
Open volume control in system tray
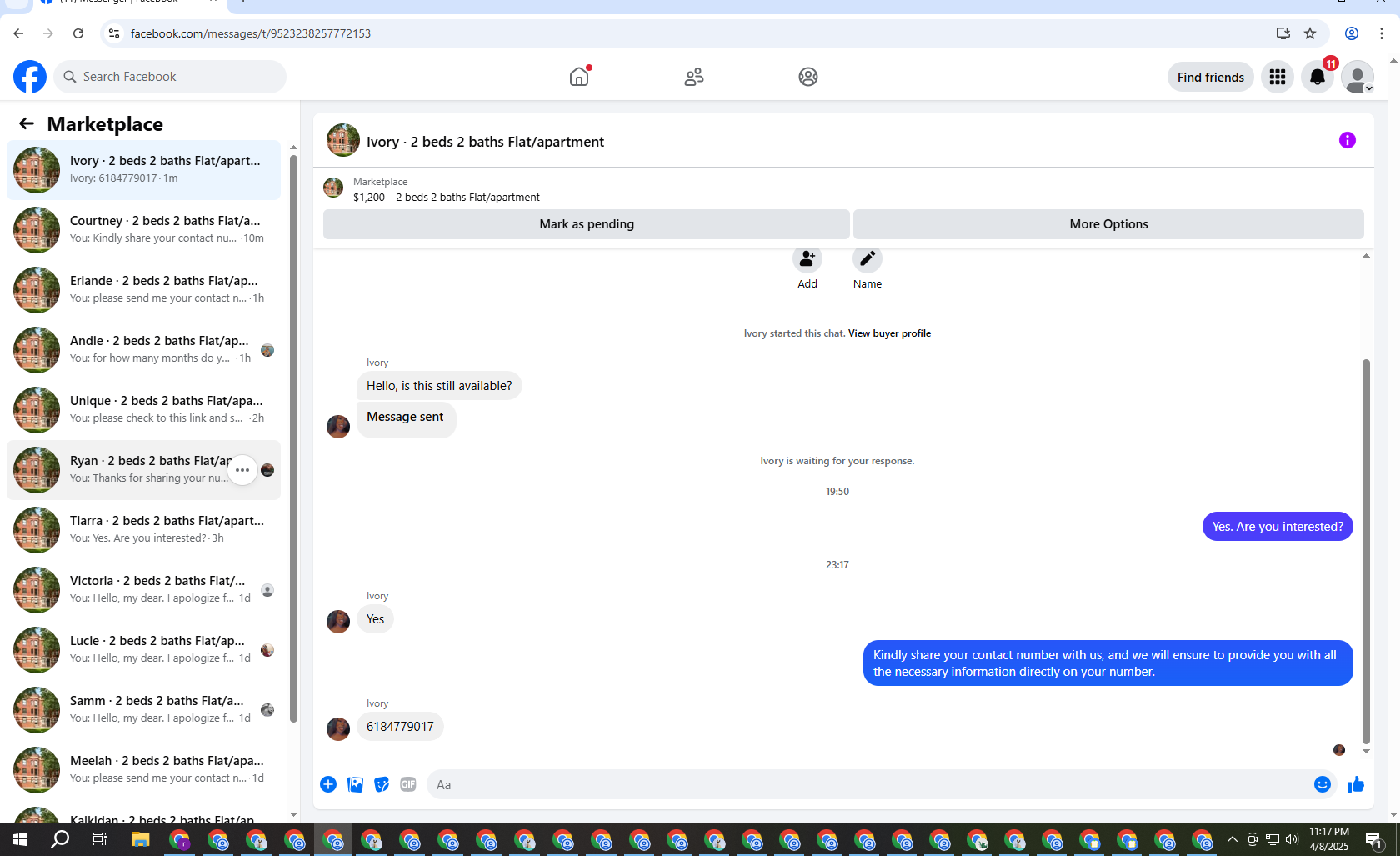(x=1292, y=839)
